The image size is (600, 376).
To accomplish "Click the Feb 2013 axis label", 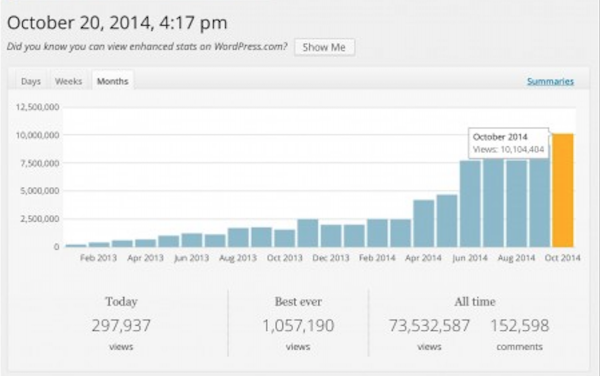I will pyautogui.click(x=98, y=258).
